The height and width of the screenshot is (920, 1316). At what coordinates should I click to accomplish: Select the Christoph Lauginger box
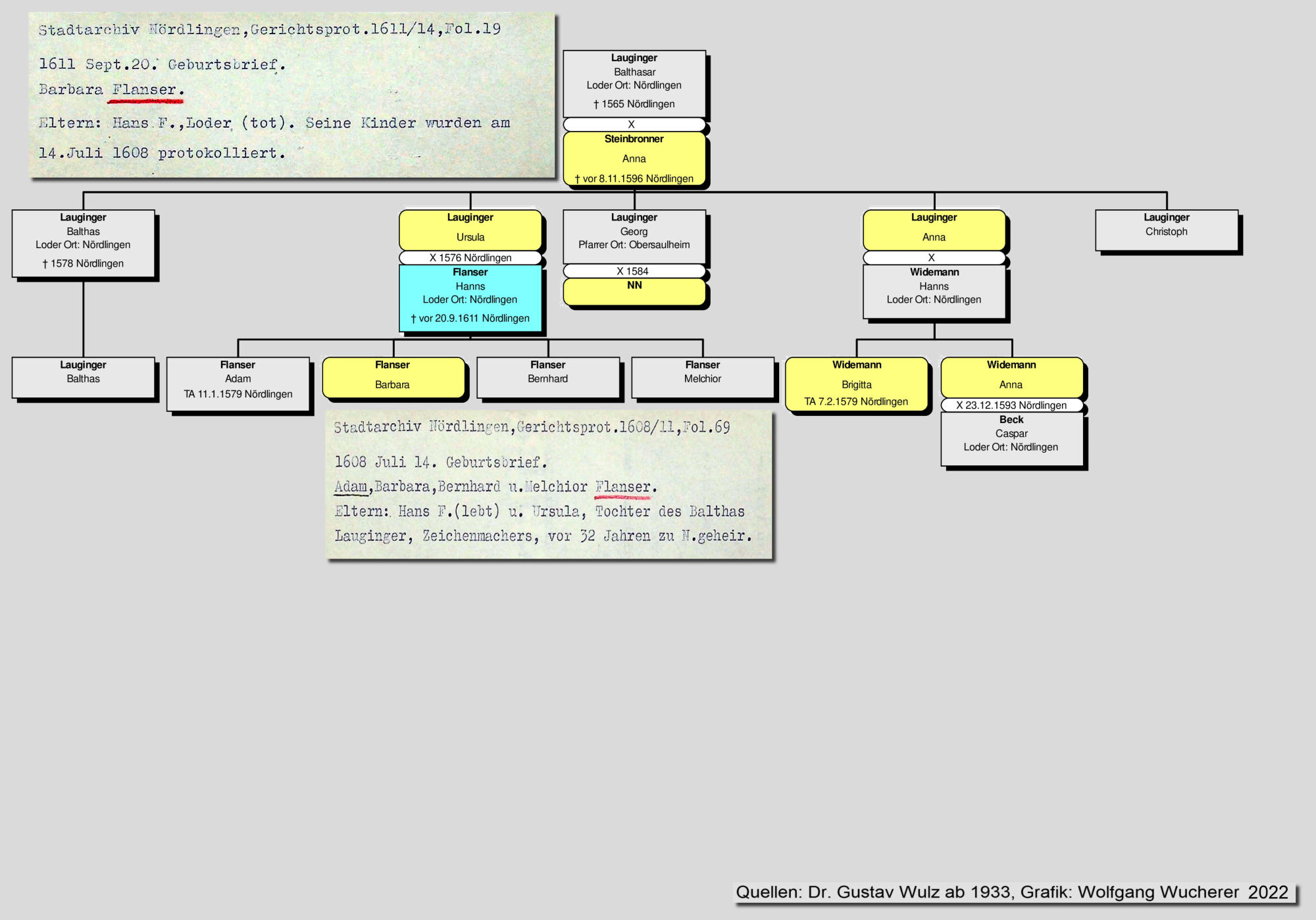point(1166,230)
